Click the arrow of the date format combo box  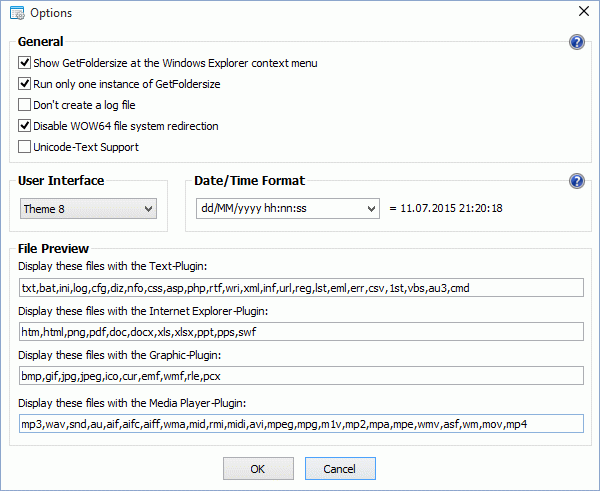tap(371, 209)
